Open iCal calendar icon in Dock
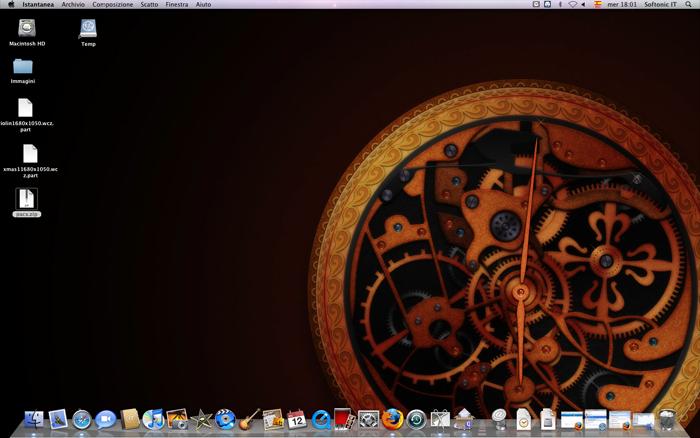This screenshot has width=700, height=438. point(297,420)
